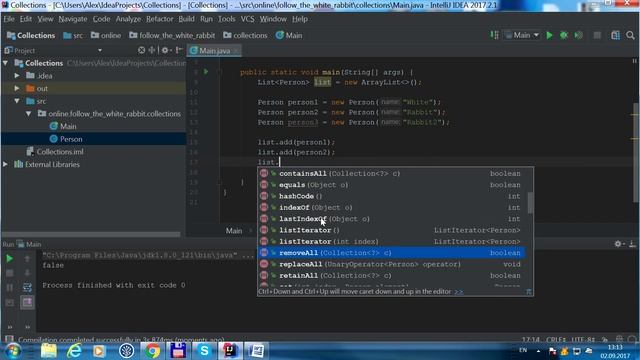Open the VCS menu
This screenshot has width=640, height=360.
[247, 19]
